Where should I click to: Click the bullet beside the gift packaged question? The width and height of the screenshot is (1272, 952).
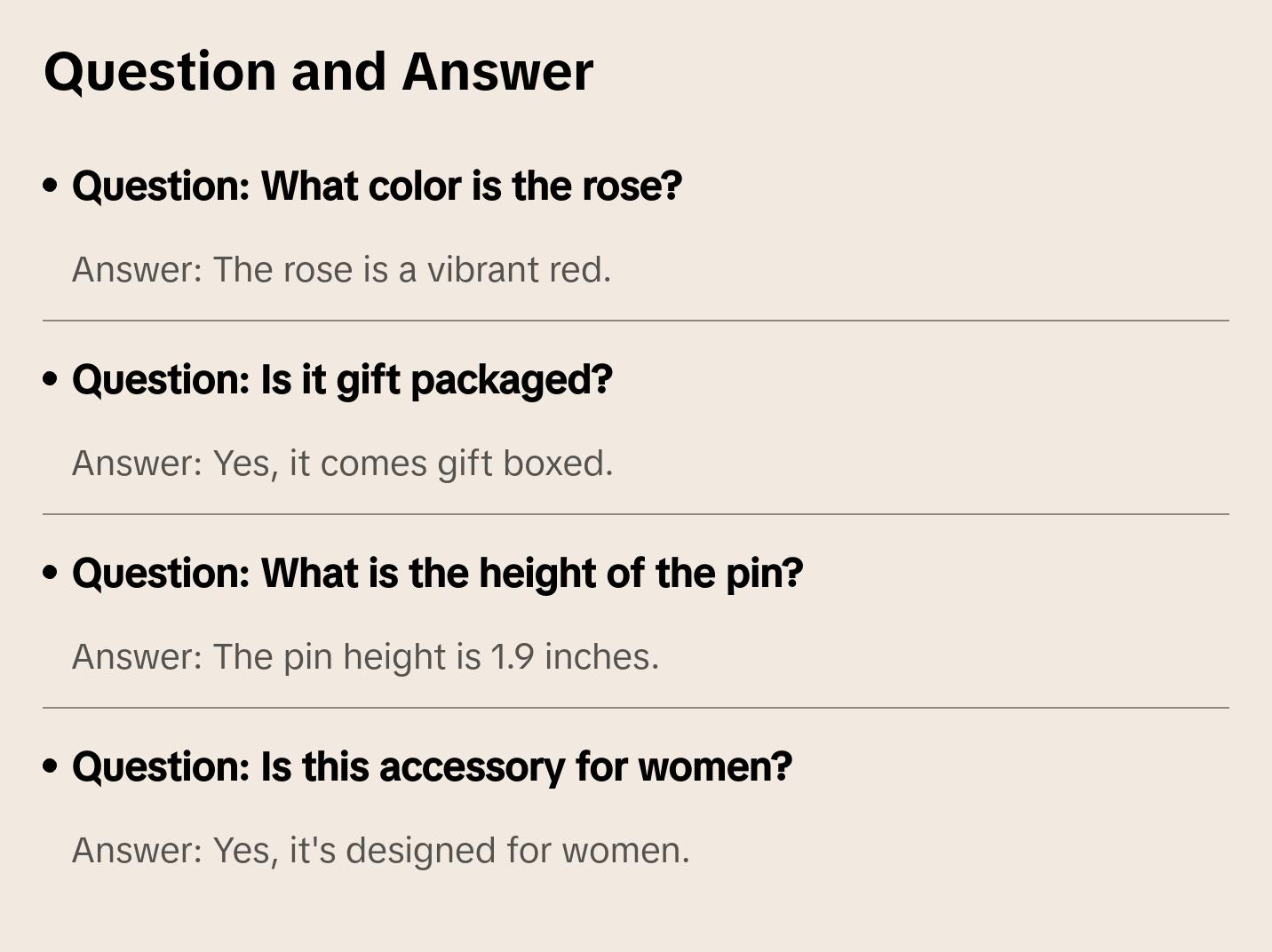51,379
